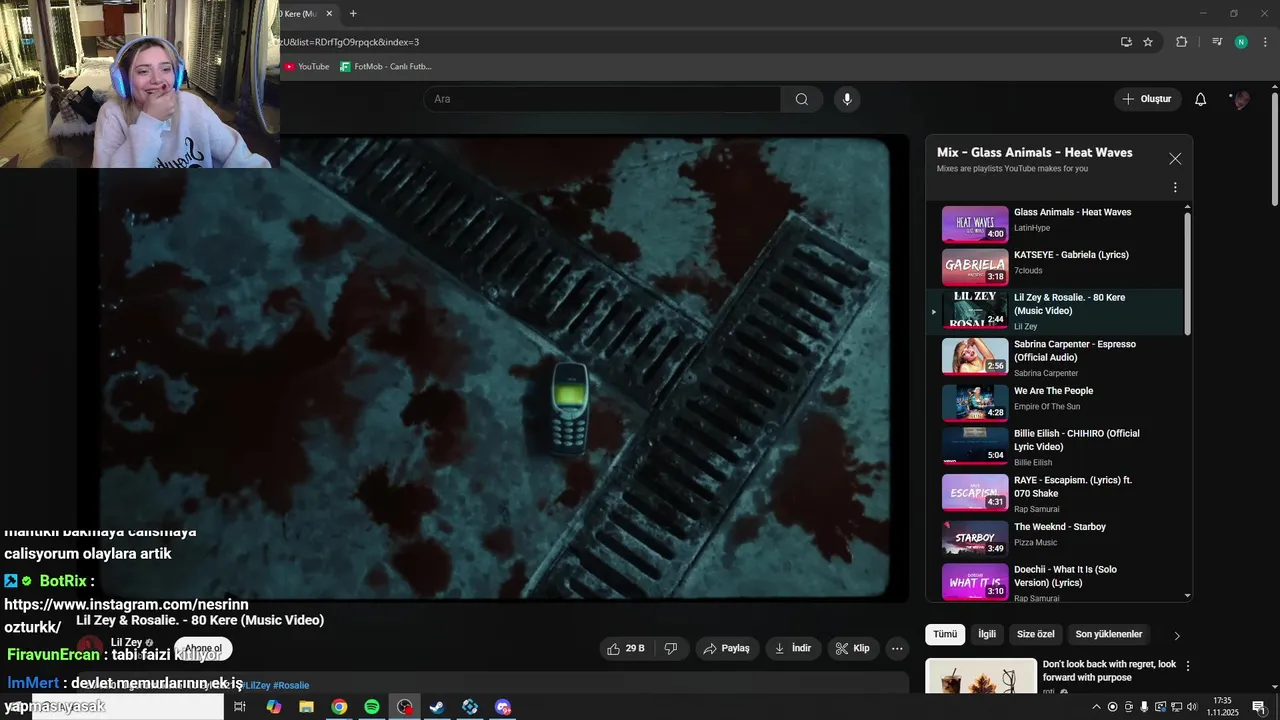Image resolution: width=1280 pixels, height=720 pixels.
Task: Click the Klip clip button
Action: 853,648
